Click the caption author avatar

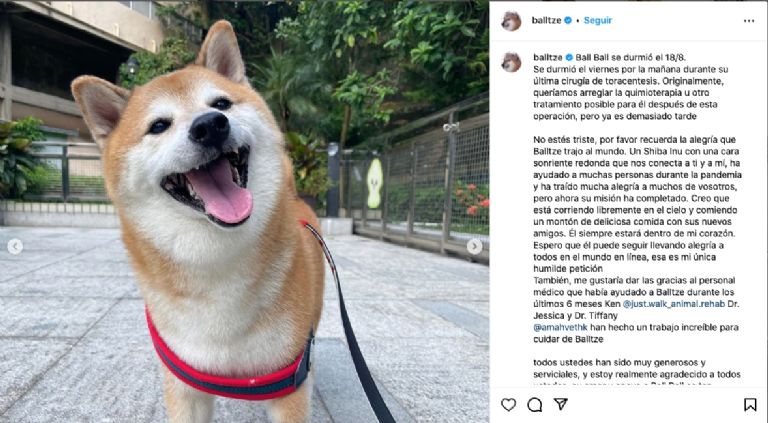pyautogui.click(x=511, y=62)
